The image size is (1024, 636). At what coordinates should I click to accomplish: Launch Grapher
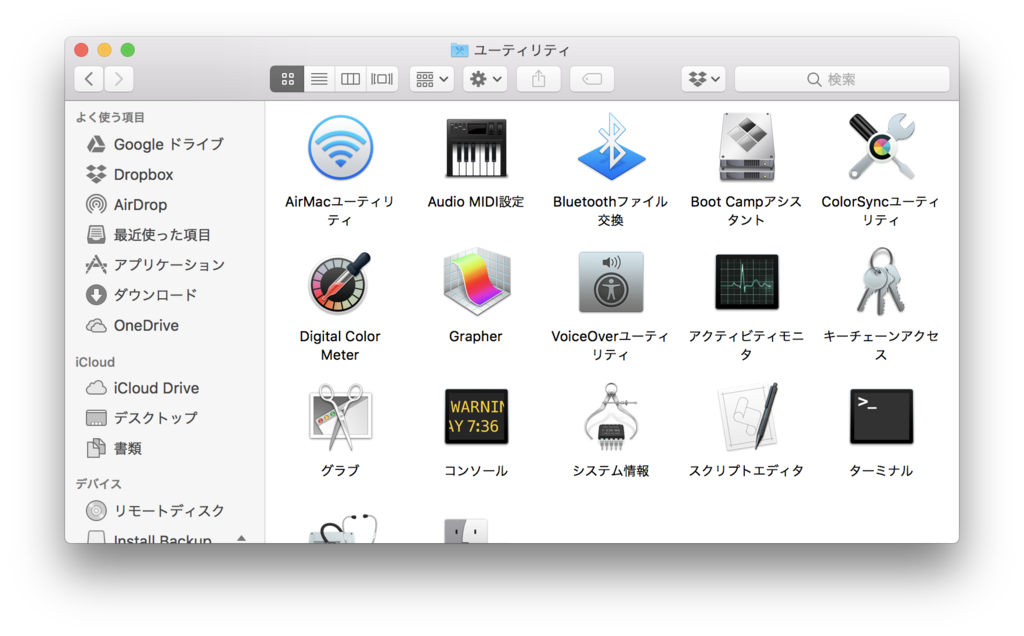point(475,282)
